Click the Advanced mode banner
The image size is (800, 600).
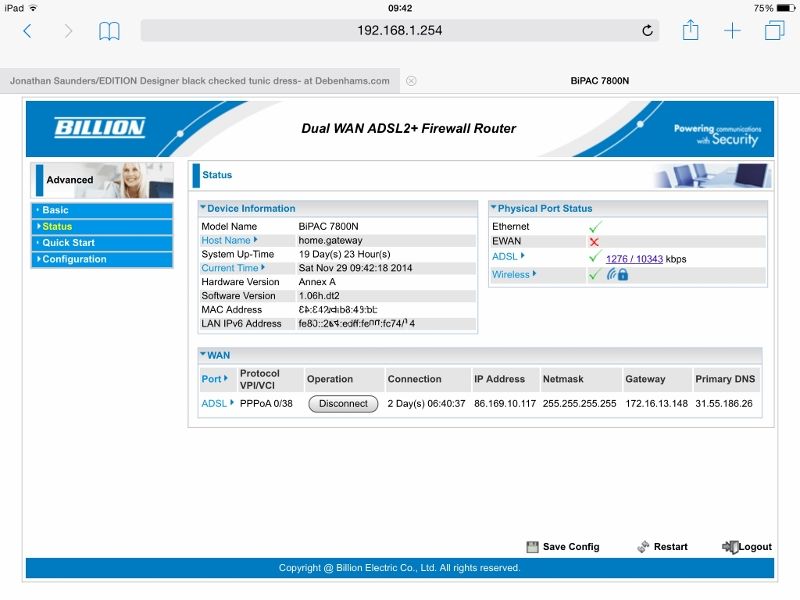pyautogui.click(x=102, y=180)
